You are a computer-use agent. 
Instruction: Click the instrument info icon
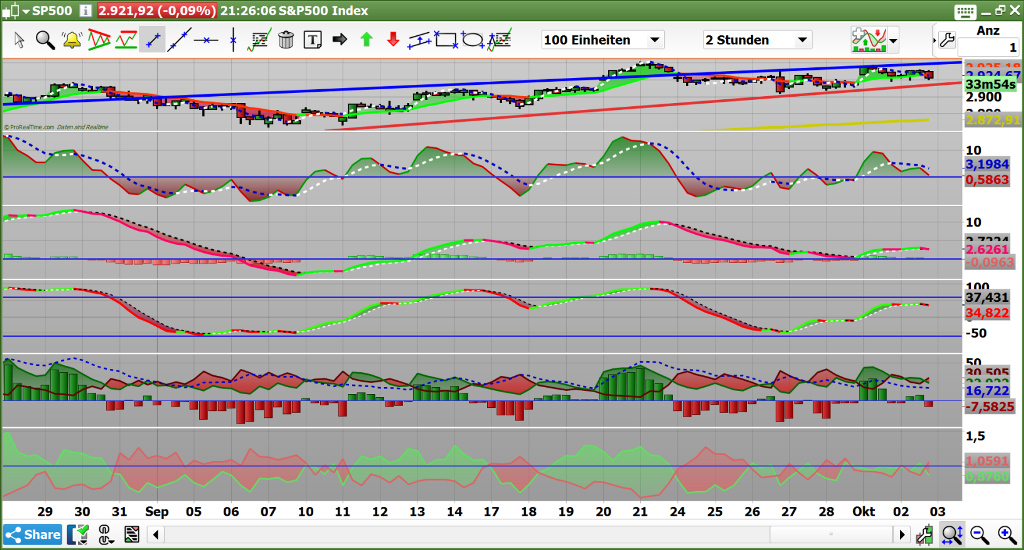[86, 10]
